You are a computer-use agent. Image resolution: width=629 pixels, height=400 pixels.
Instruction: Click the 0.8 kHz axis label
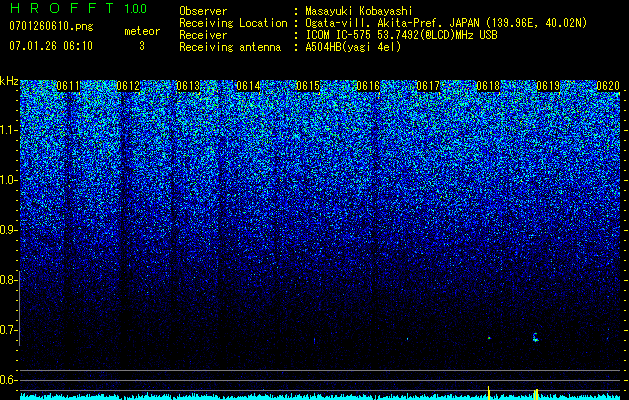click(x=9, y=280)
